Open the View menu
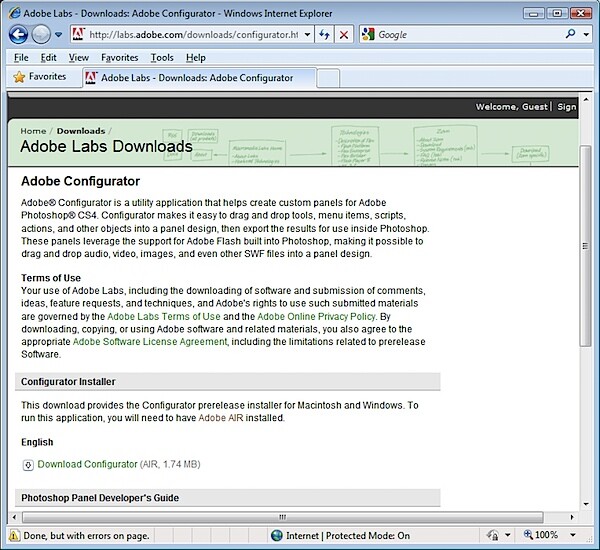Image resolution: width=600 pixels, height=550 pixels. pyautogui.click(x=79, y=58)
